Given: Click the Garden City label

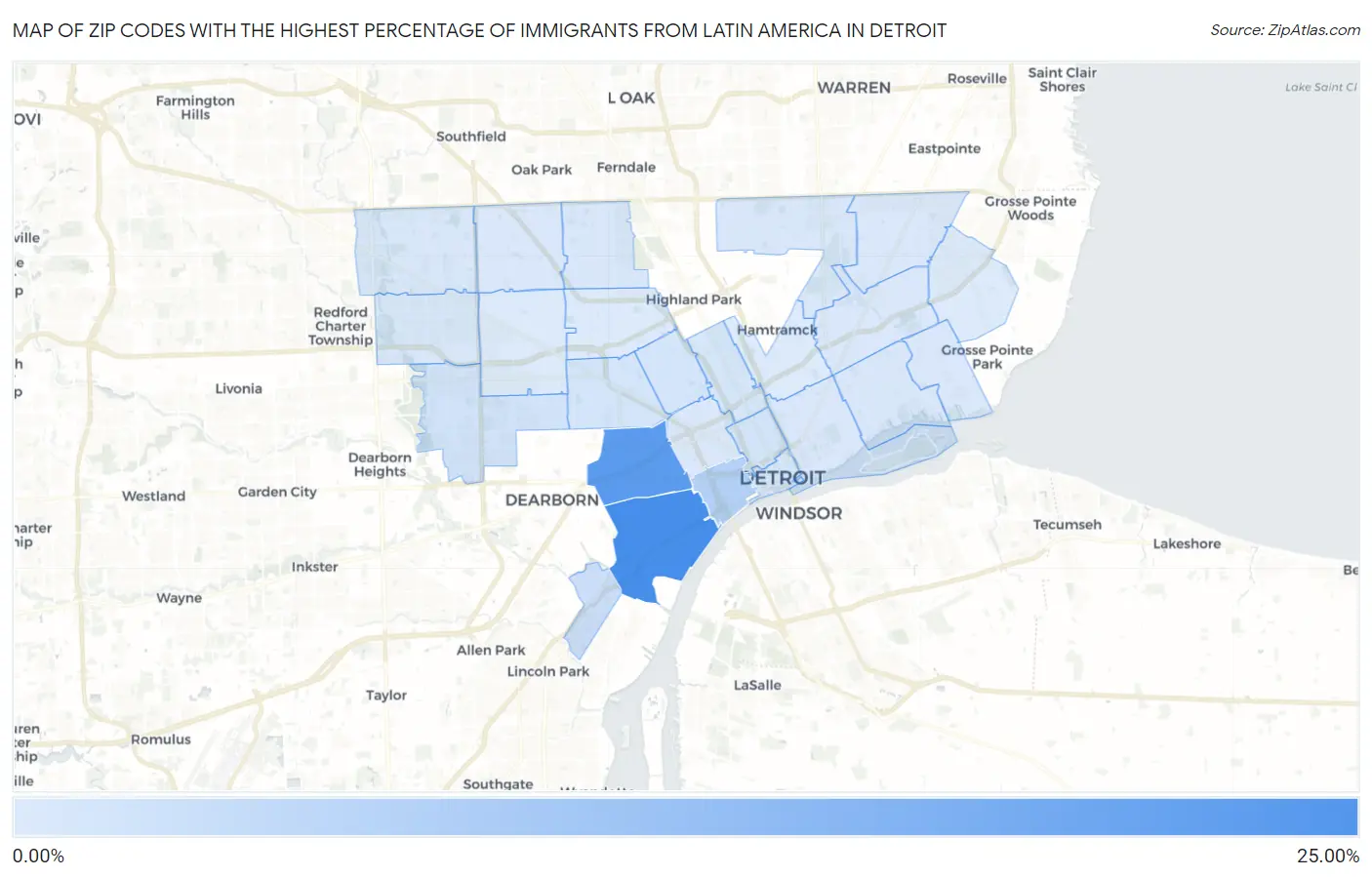Looking at the screenshot, I should click(277, 492).
